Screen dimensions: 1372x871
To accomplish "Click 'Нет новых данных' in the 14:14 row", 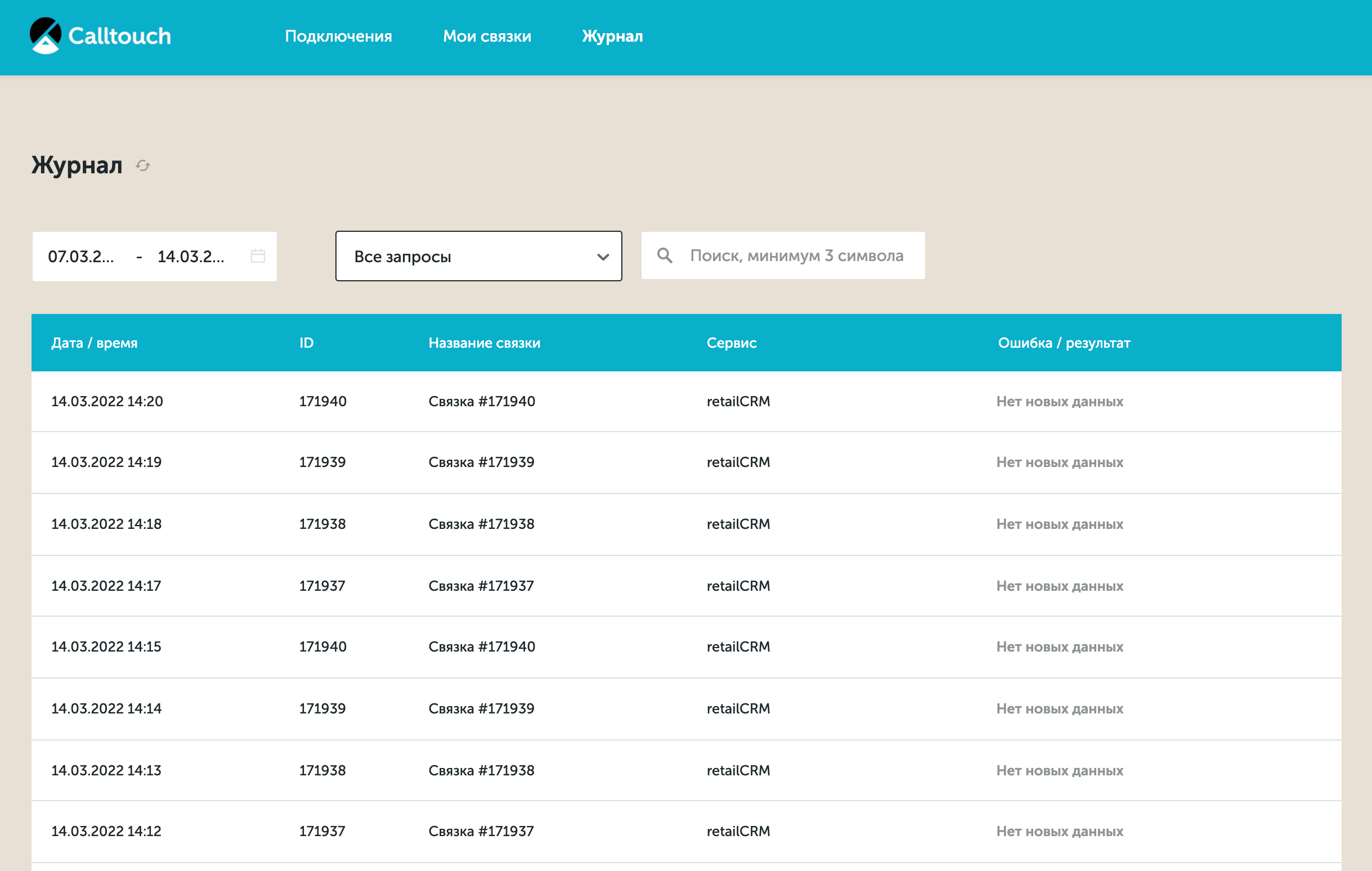I will tap(1060, 708).
